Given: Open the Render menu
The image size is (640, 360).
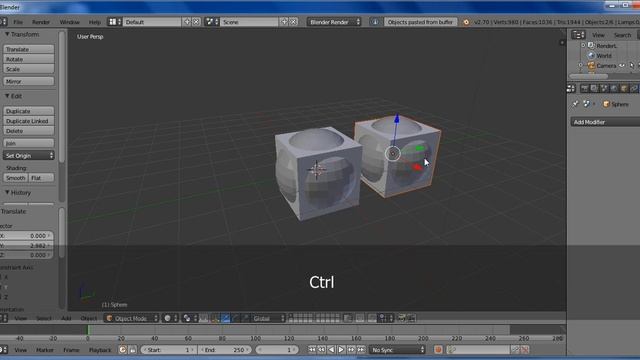Looking at the screenshot, I should (41, 22).
